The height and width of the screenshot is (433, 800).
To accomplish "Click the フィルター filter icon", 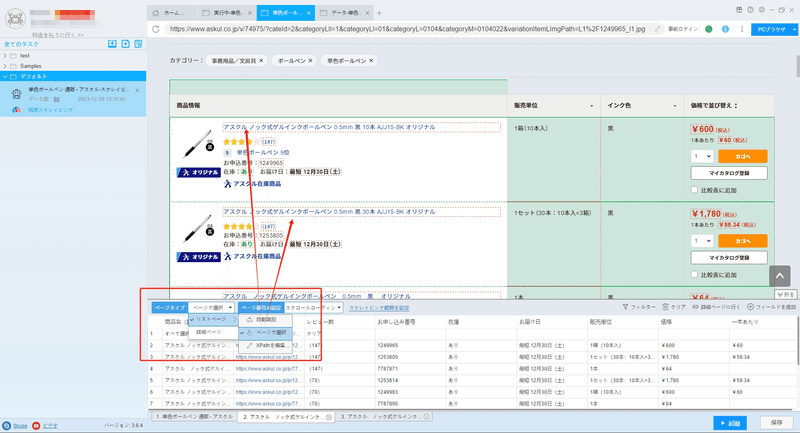I will pyautogui.click(x=625, y=307).
